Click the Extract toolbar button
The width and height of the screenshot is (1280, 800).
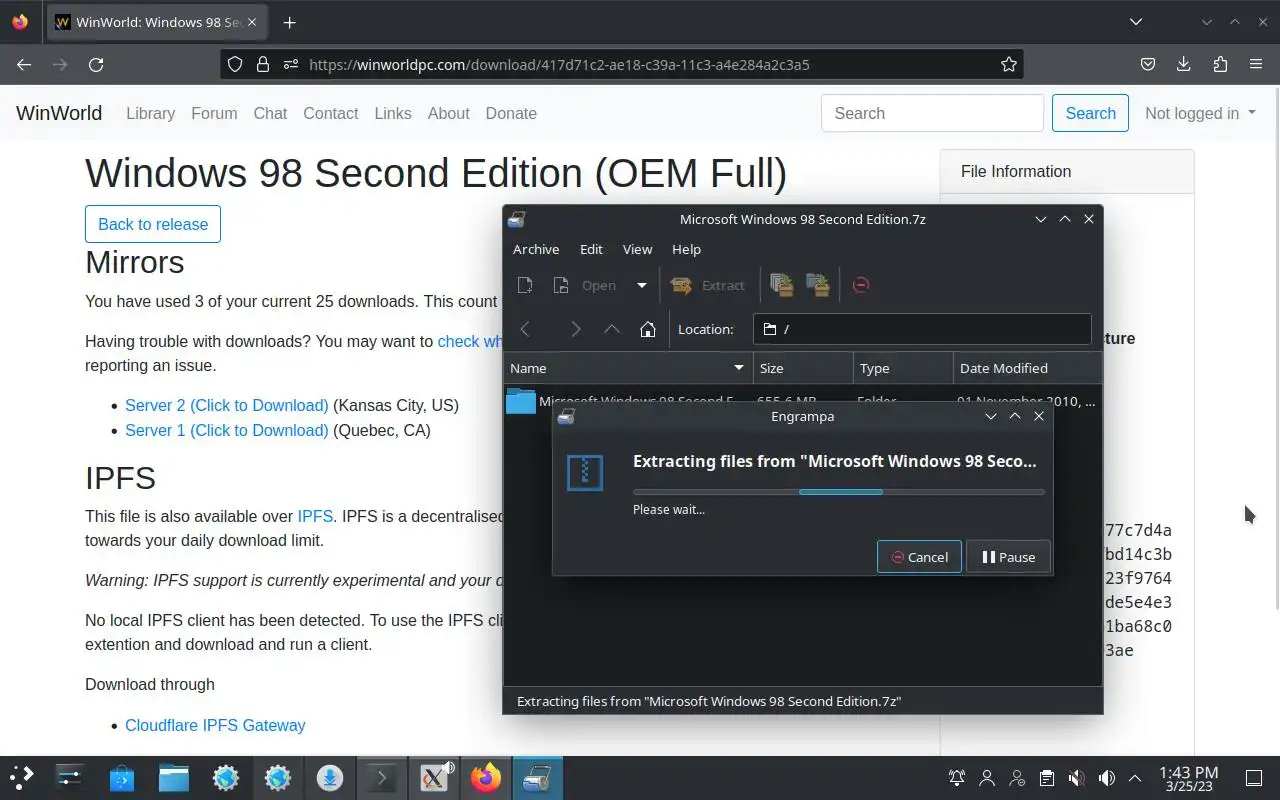click(x=708, y=285)
